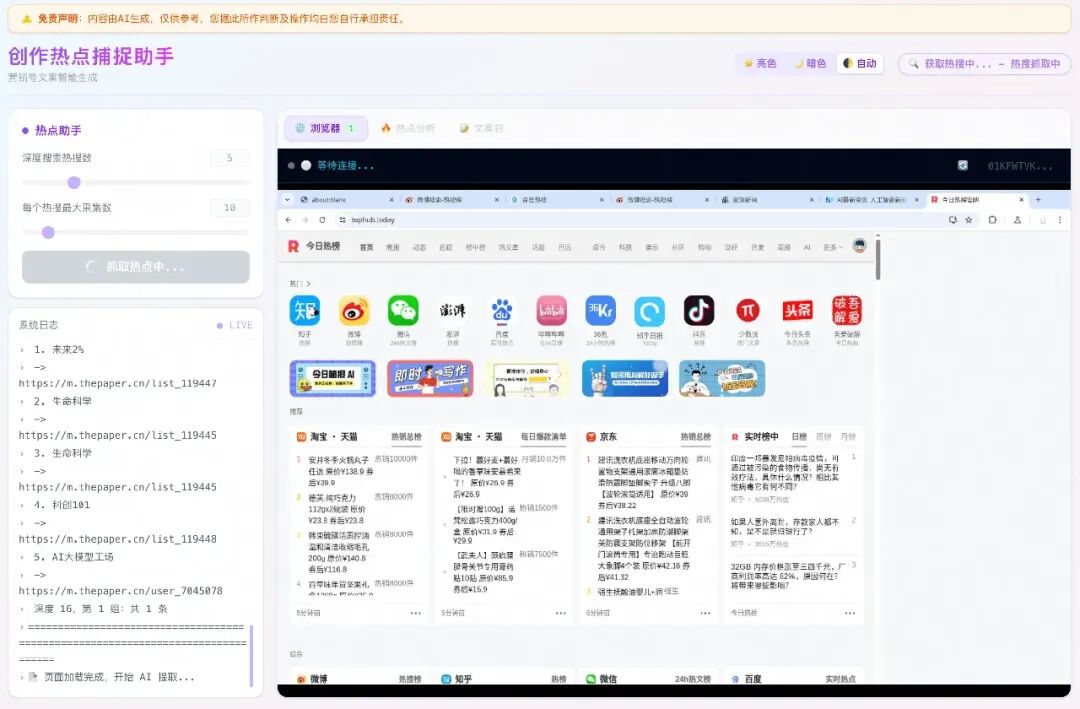Screen dimensions: 1080x709
Task: Switch to 亮色 light mode
Action: click(762, 62)
